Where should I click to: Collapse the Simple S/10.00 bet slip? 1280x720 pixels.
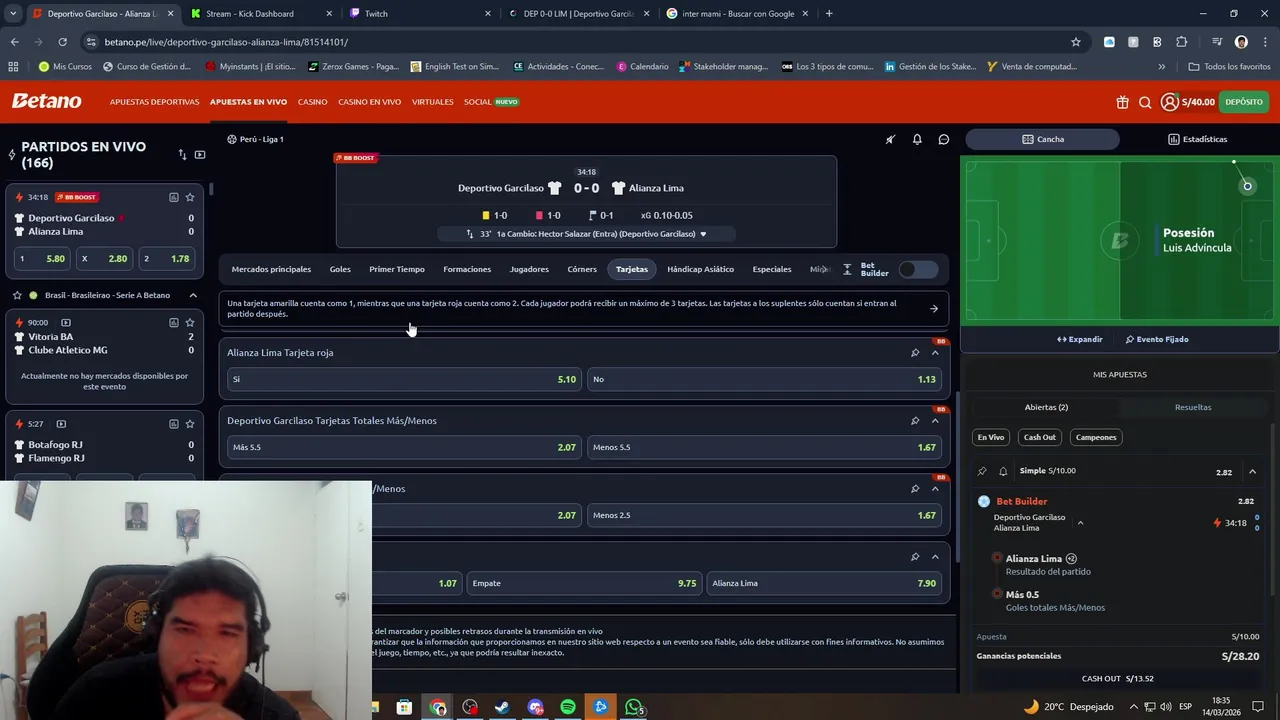click(1252, 472)
